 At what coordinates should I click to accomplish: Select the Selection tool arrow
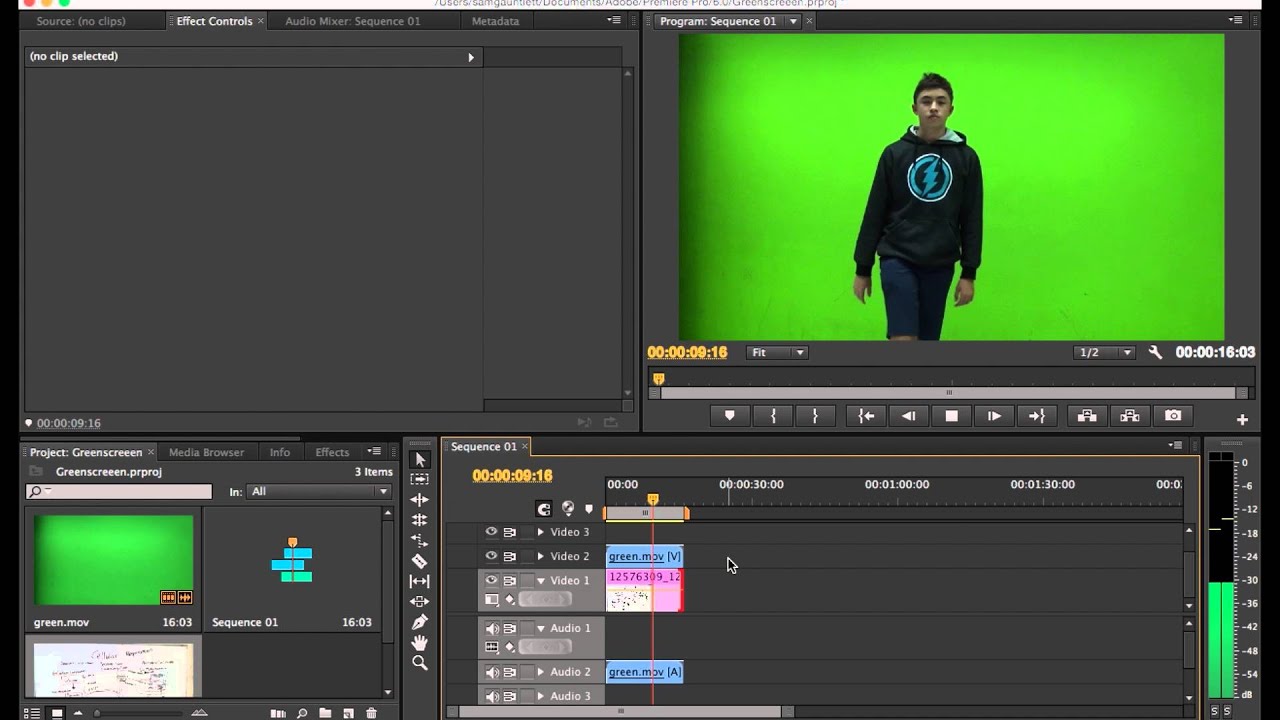[x=420, y=460]
